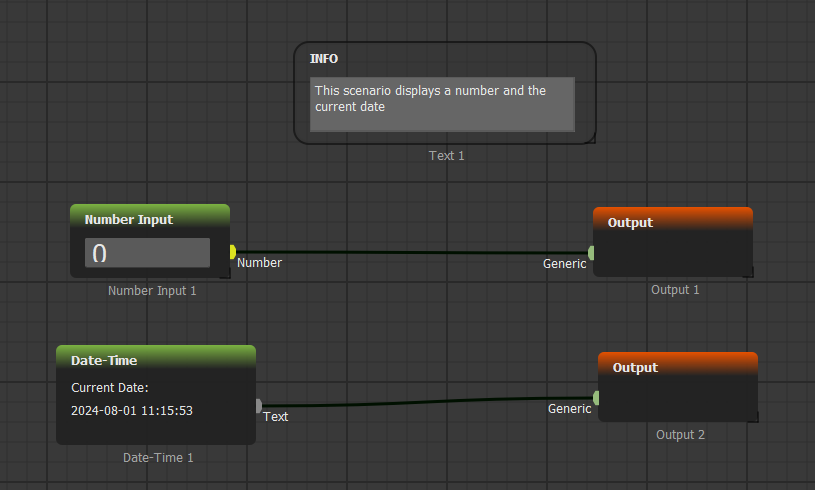Click the resize corner of Number Input node
This screenshot has height=490, width=815.
tap(225, 273)
